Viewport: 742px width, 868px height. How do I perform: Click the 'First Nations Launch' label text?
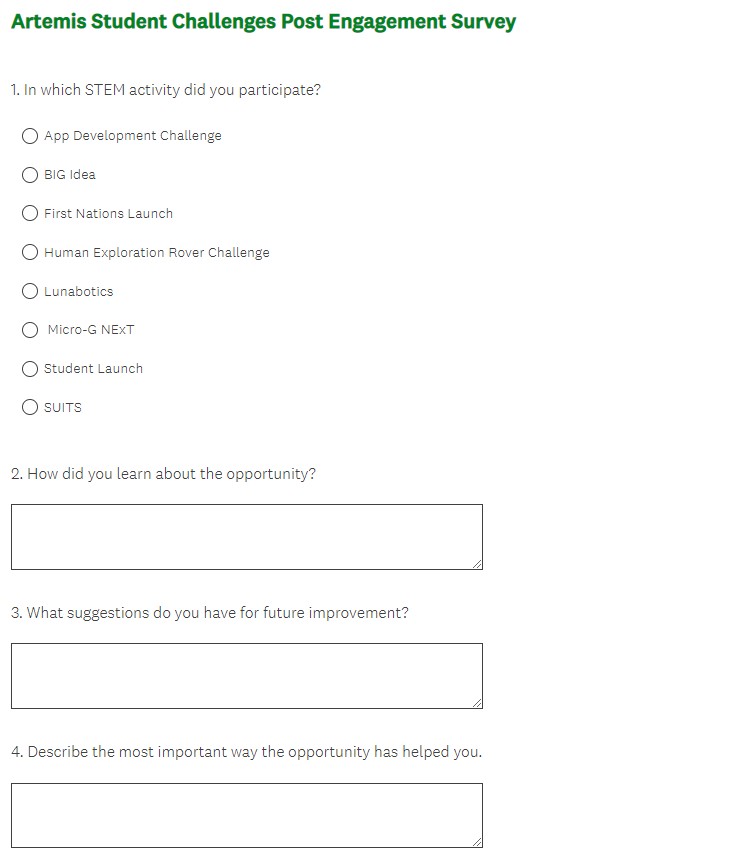[108, 214]
